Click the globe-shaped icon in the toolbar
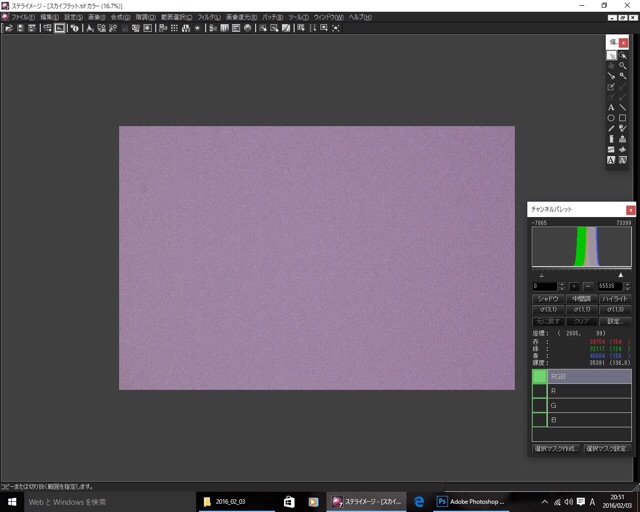Viewport: 640px width, 512px height. (x=247, y=28)
